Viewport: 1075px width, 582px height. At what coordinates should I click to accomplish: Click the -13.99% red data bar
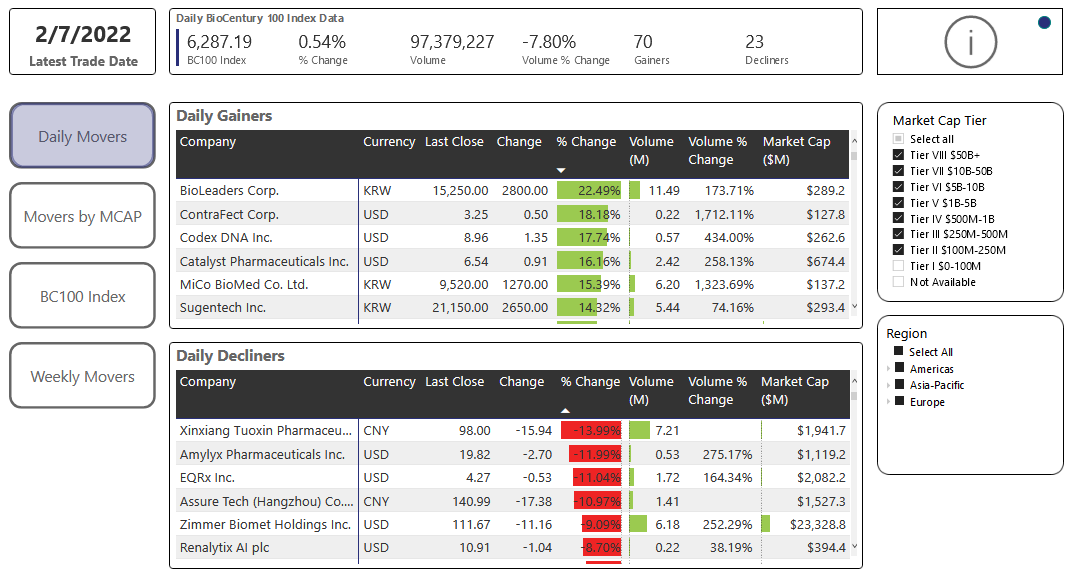click(590, 431)
